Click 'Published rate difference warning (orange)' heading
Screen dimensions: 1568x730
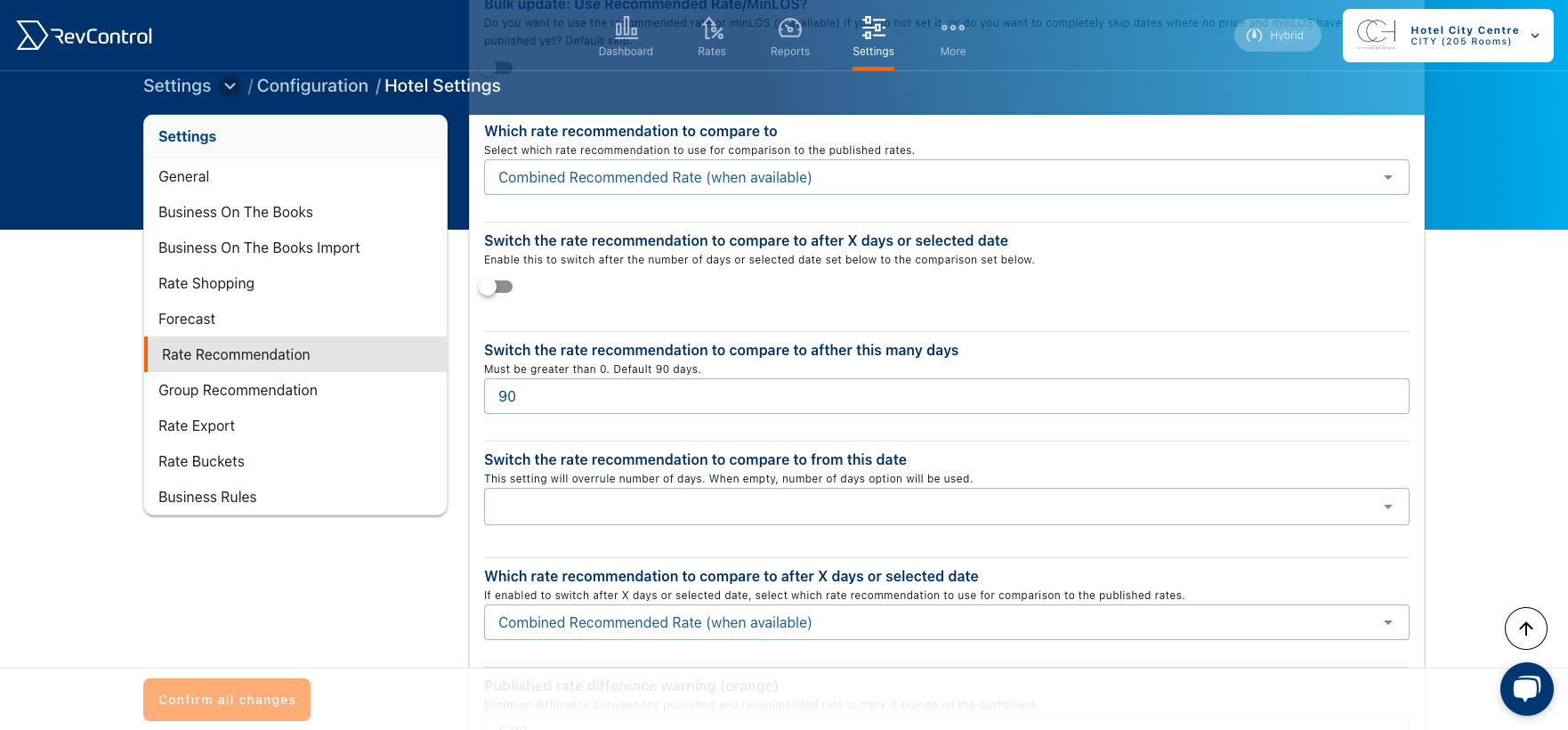tap(631, 685)
